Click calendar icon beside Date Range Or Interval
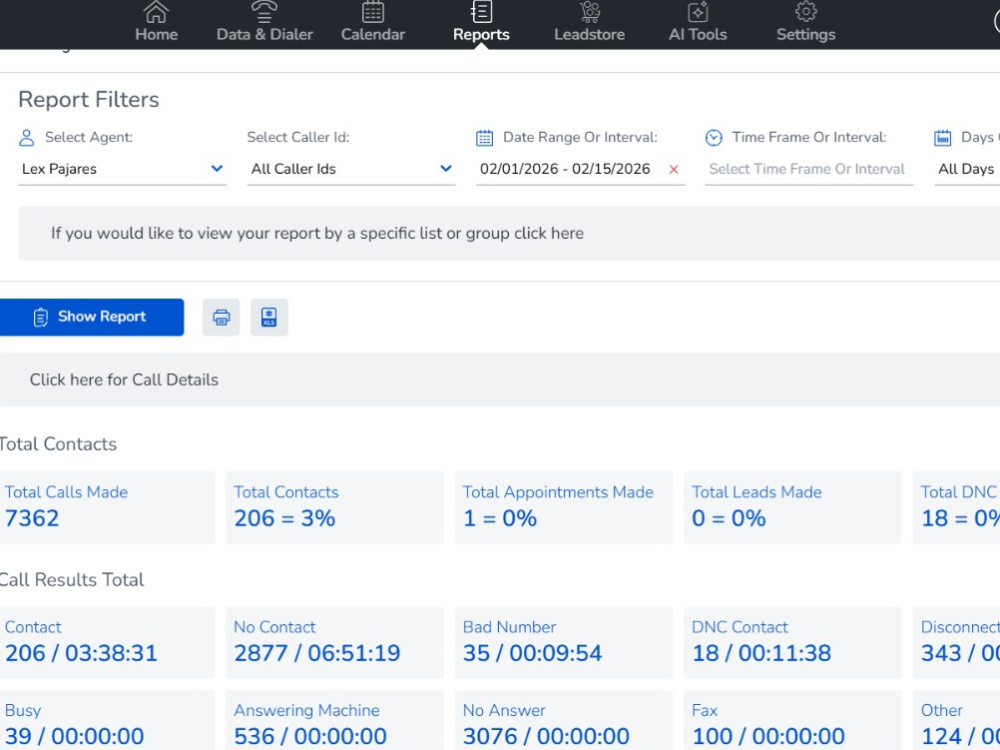The width and height of the screenshot is (1000, 750). click(x=485, y=138)
